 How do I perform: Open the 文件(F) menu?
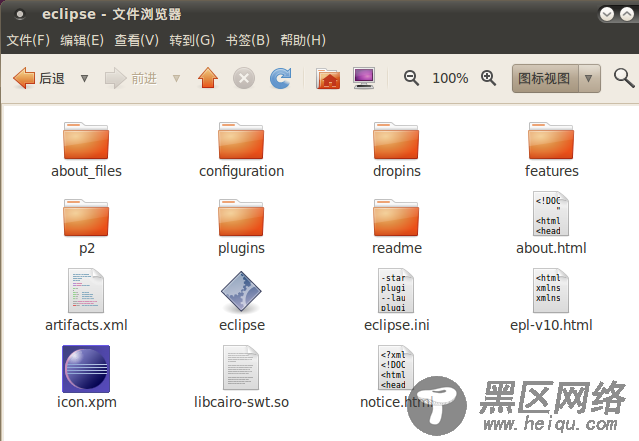28,40
